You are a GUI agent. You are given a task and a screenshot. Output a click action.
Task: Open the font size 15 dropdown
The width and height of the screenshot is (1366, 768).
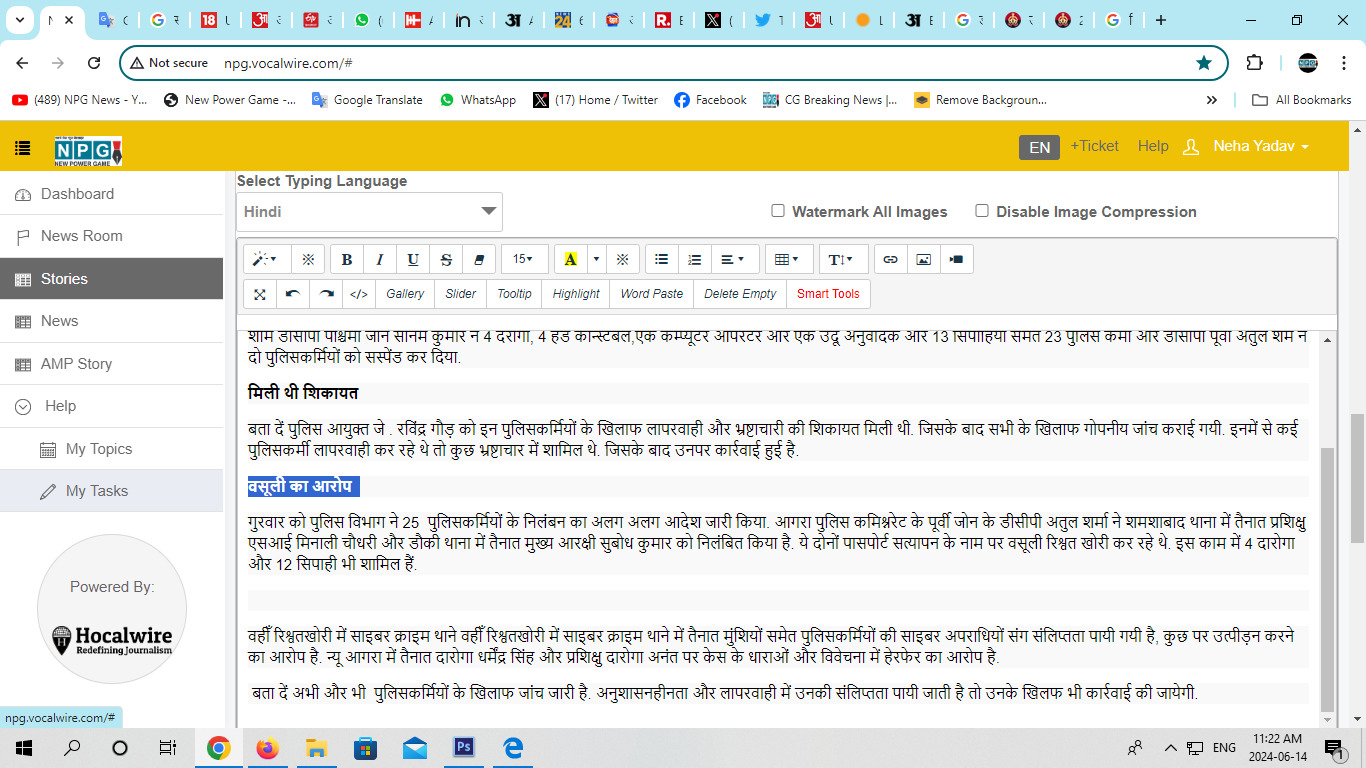pyautogui.click(x=524, y=260)
